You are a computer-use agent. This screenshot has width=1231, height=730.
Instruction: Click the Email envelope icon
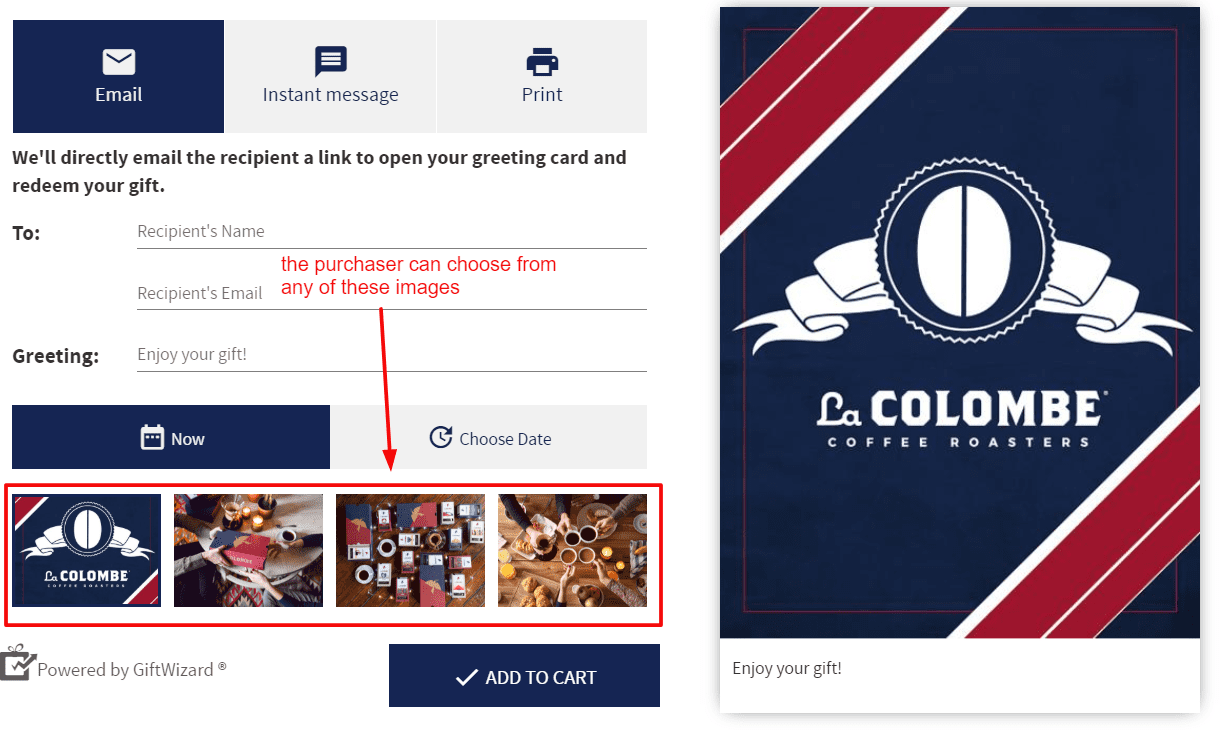pyautogui.click(x=118, y=62)
